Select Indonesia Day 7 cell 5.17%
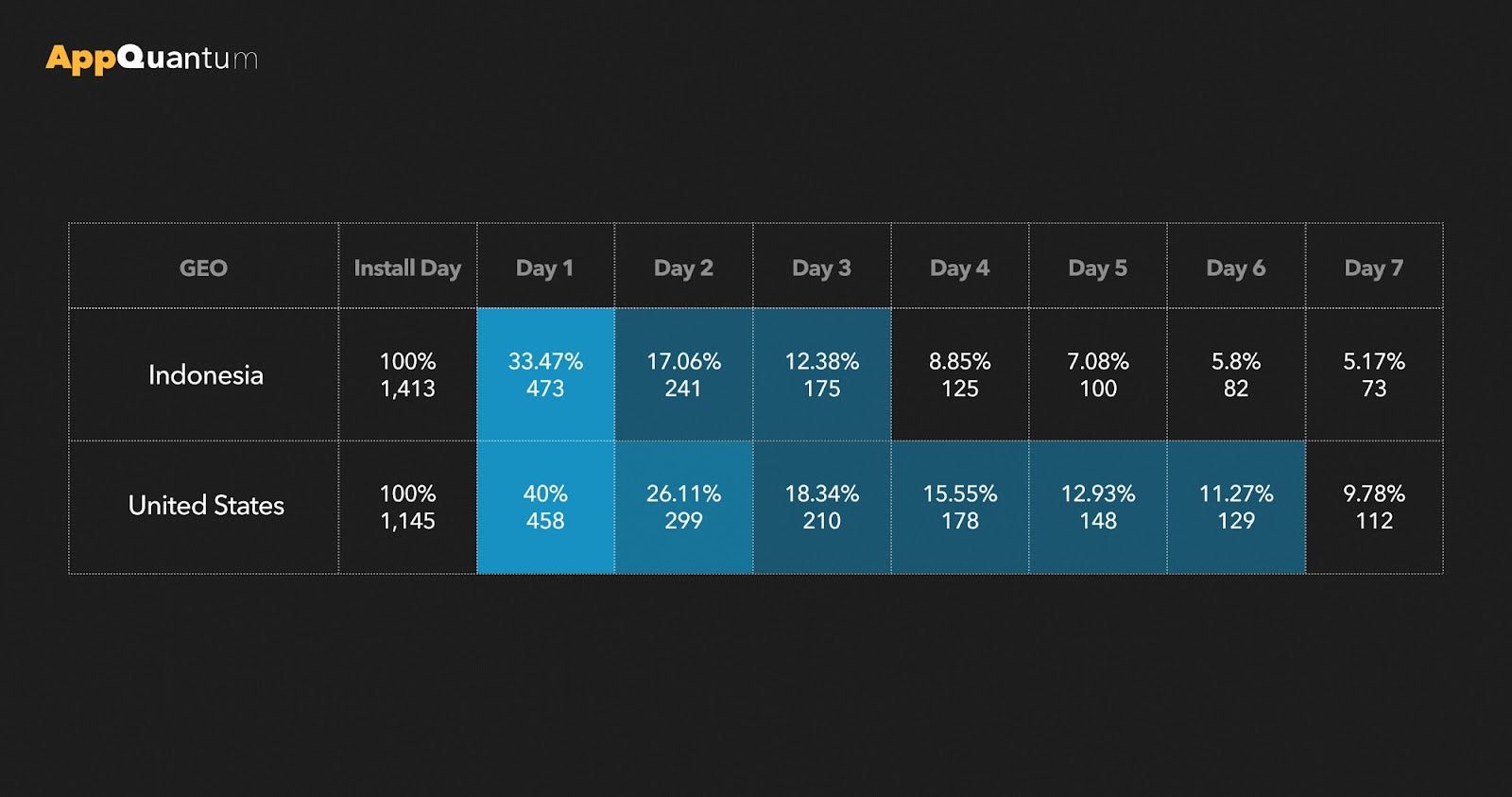This screenshot has width=1512, height=797. pyautogui.click(x=1373, y=374)
